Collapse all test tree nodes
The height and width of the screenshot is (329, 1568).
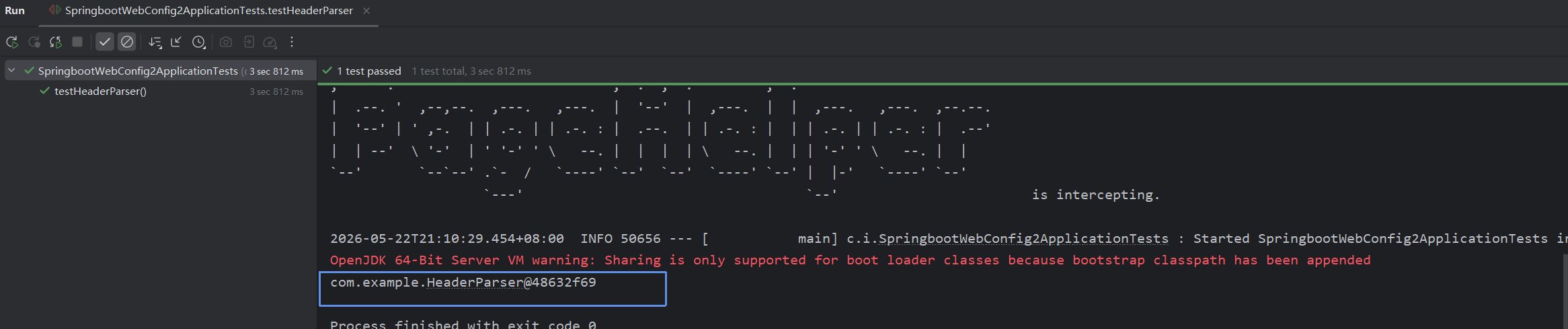pyautogui.click(x=176, y=42)
